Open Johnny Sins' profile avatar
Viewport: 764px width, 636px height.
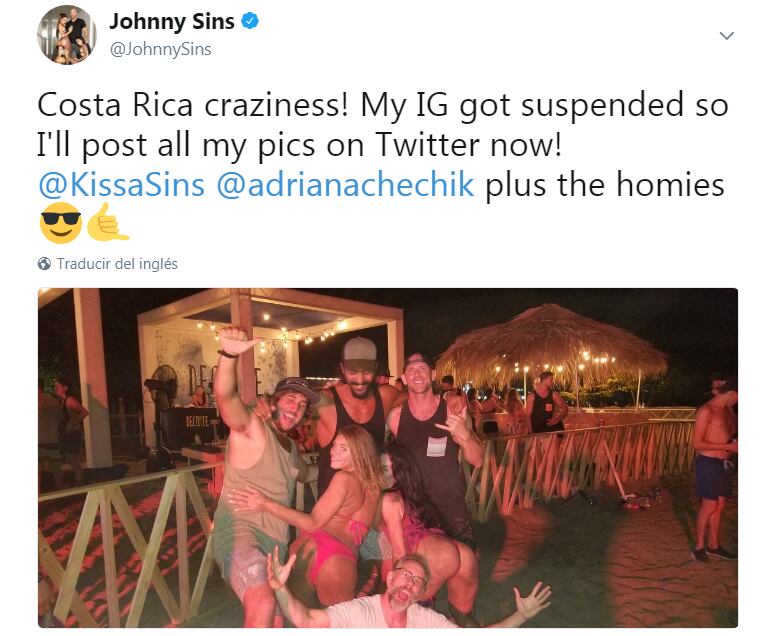tap(67, 35)
